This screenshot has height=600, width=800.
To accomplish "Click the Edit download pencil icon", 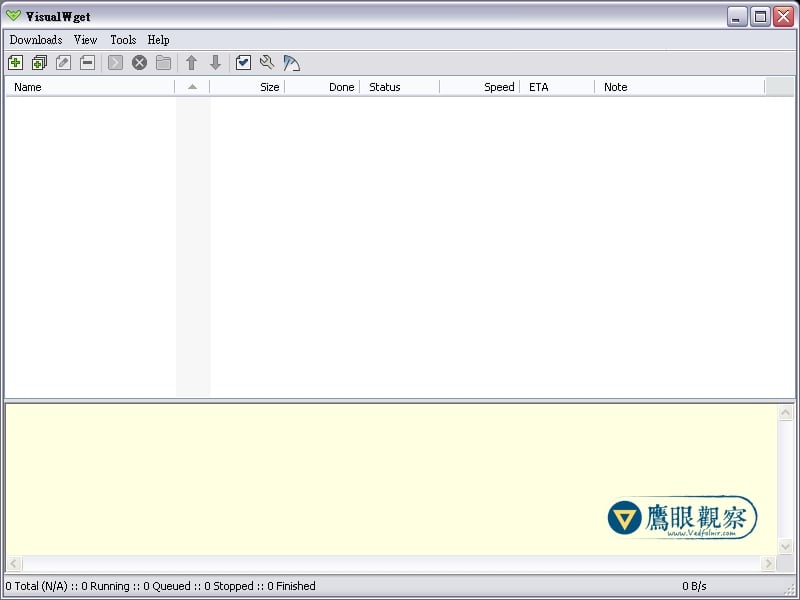I will click(x=63, y=63).
